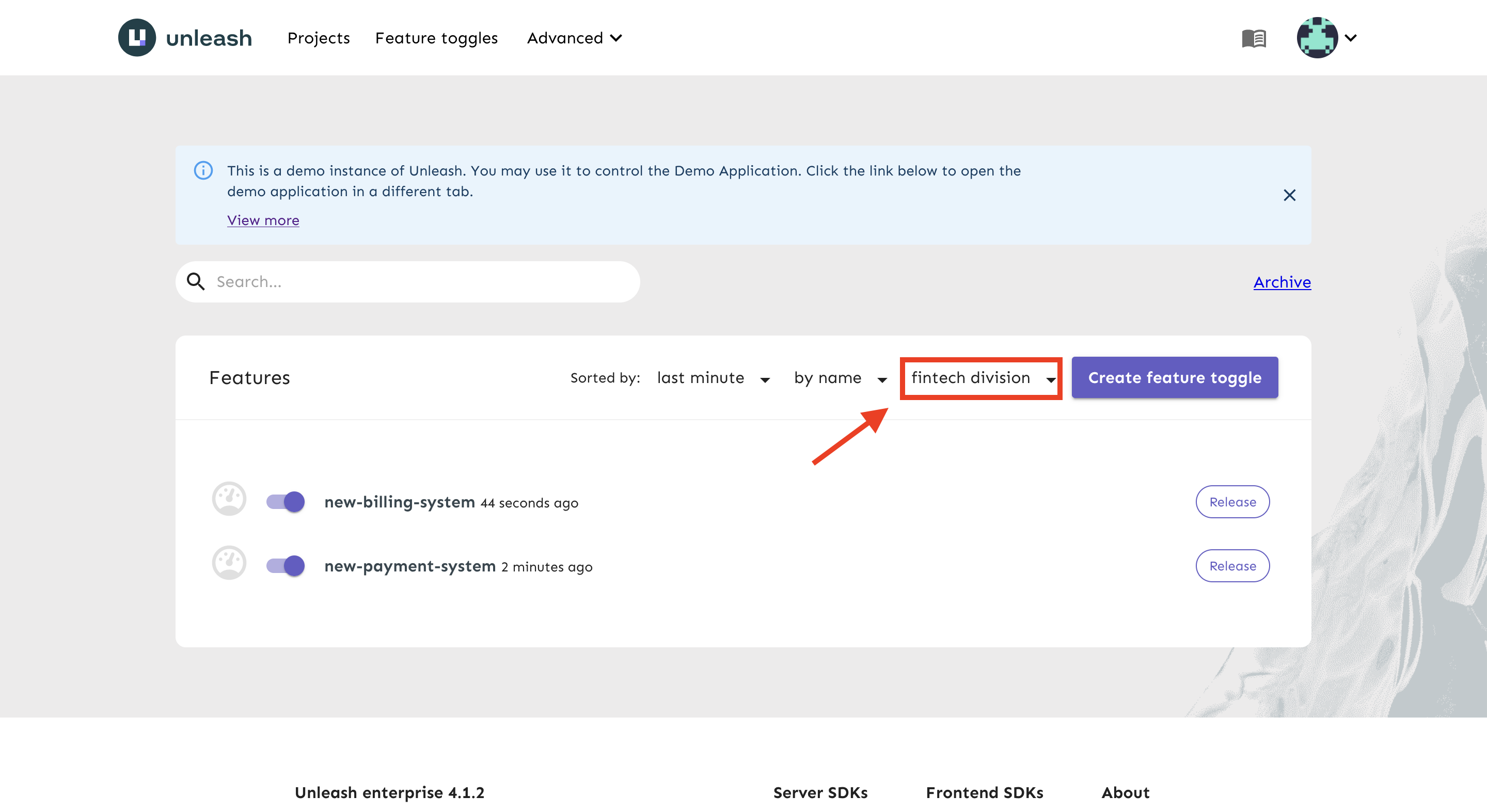Viewport: 1487px width, 812px height.
Task: Open the Archive link
Action: tap(1282, 282)
